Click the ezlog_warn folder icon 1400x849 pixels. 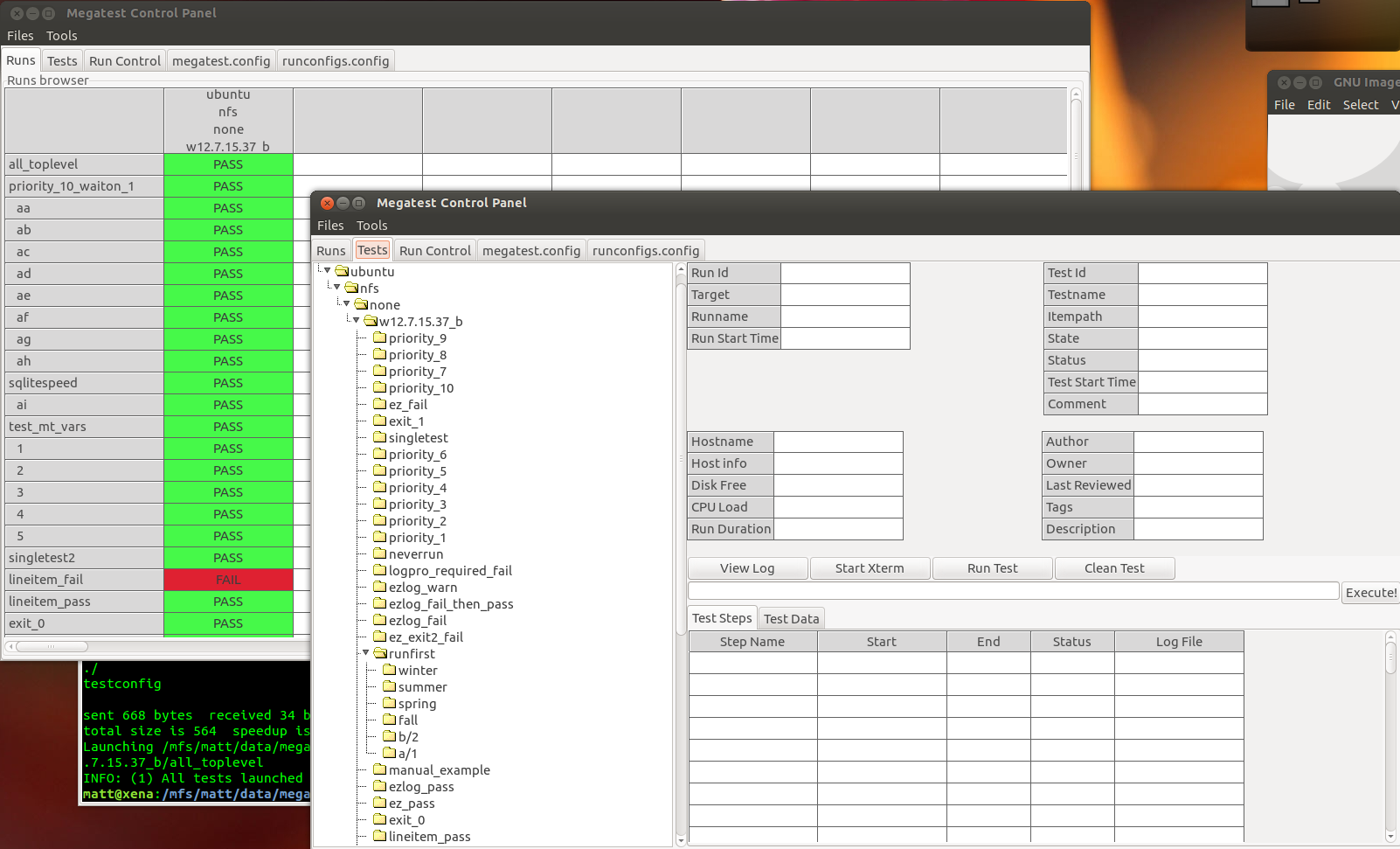pyautogui.click(x=379, y=587)
